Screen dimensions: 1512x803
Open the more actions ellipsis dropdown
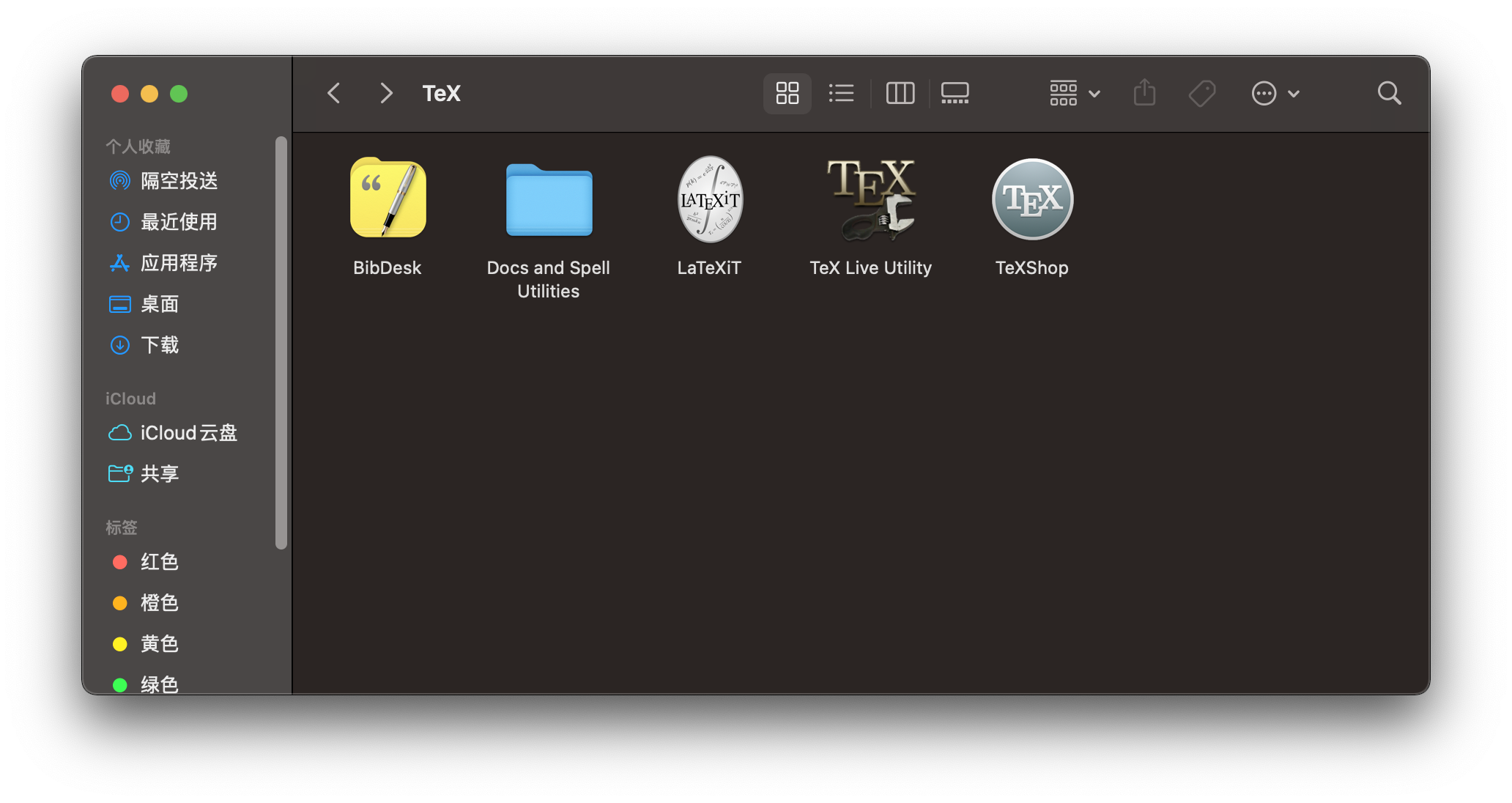tap(1275, 93)
